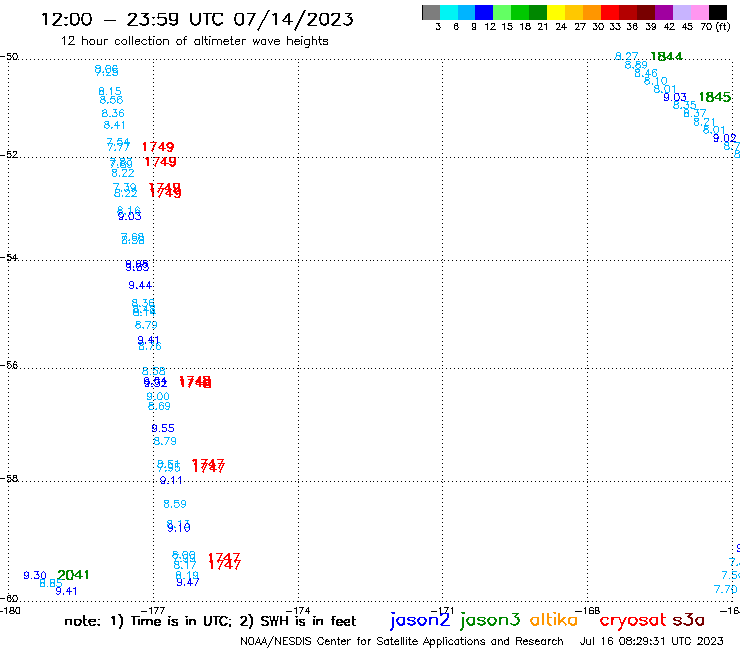Viewport: 740px width, 650px height.
Task: Click the 's3a' satellite label
Action: tap(688, 620)
